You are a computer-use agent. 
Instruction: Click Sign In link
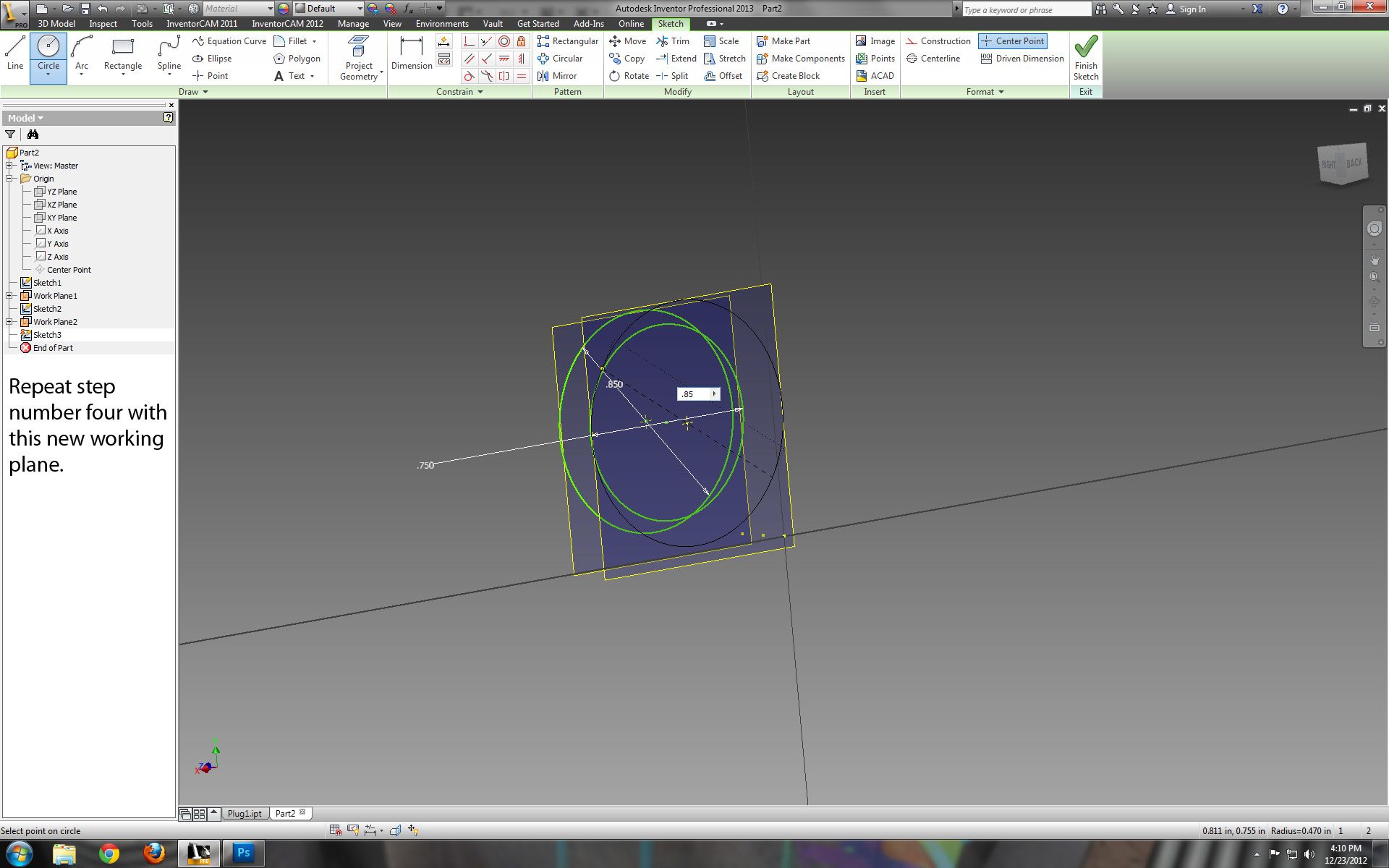click(1192, 9)
